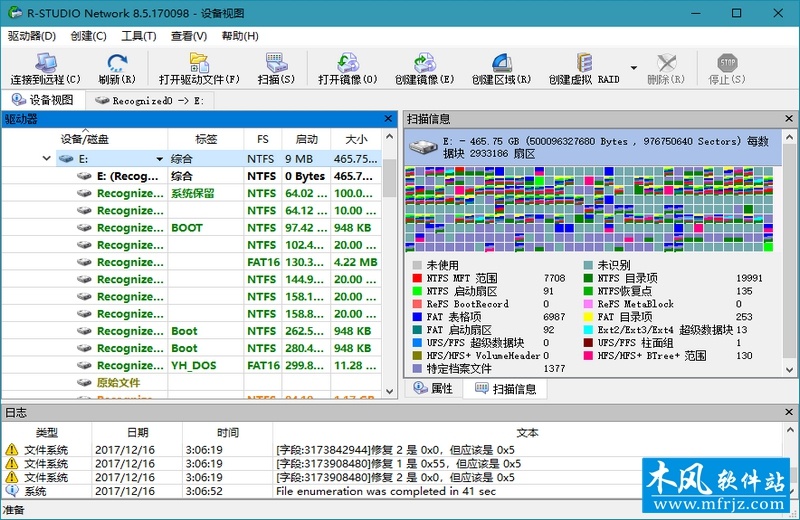Sort by the 大小 column header
800x520 pixels.
tap(355, 139)
